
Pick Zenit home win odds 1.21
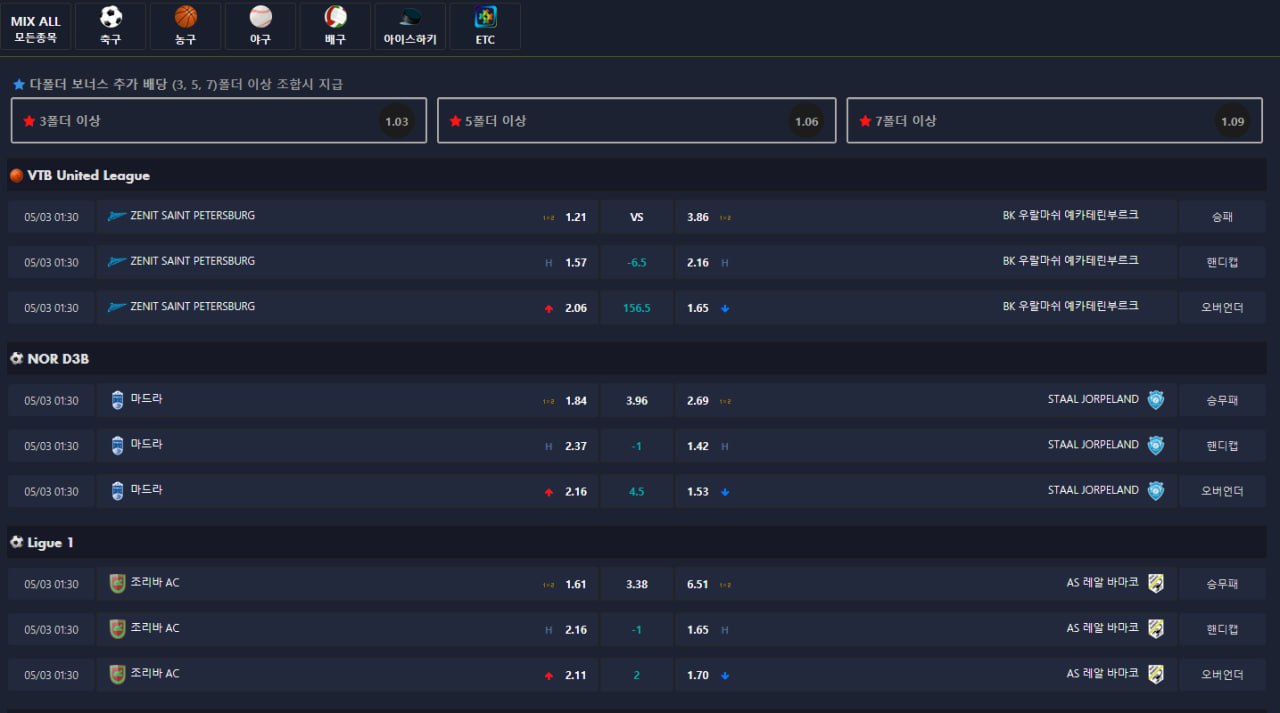(575, 217)
